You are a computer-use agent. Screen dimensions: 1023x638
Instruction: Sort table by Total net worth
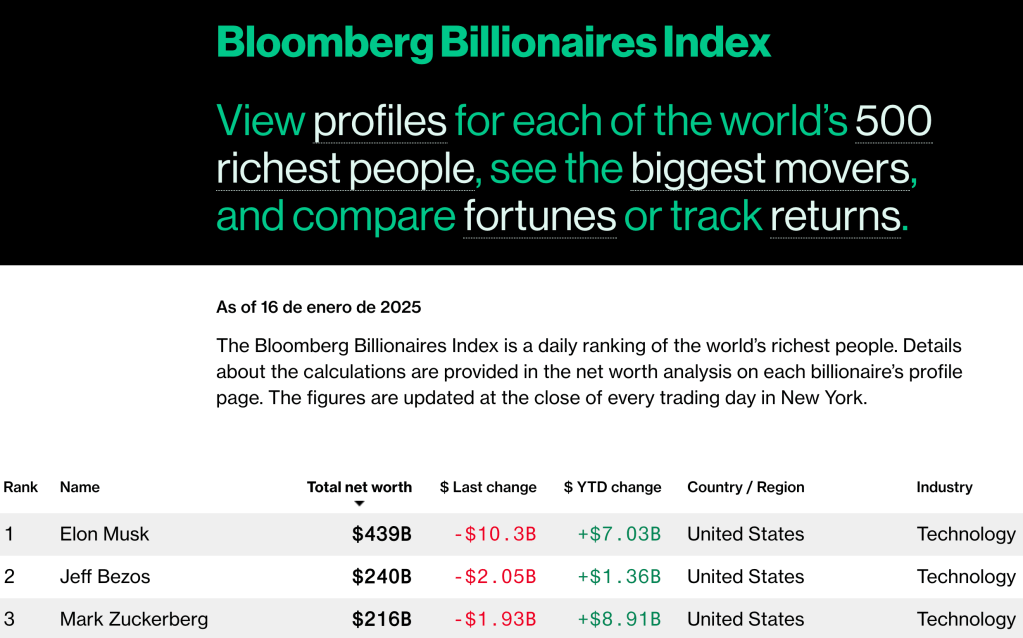(x=359, y=487)
